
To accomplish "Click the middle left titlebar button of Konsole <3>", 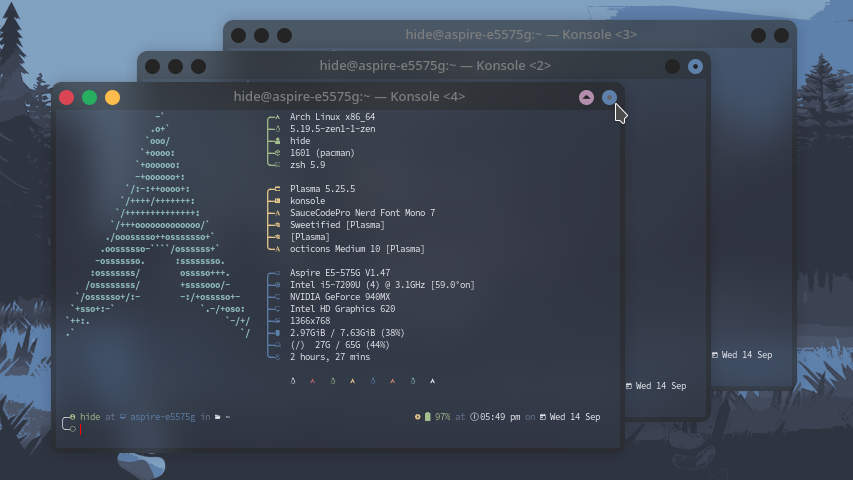I will pos(261,35).
